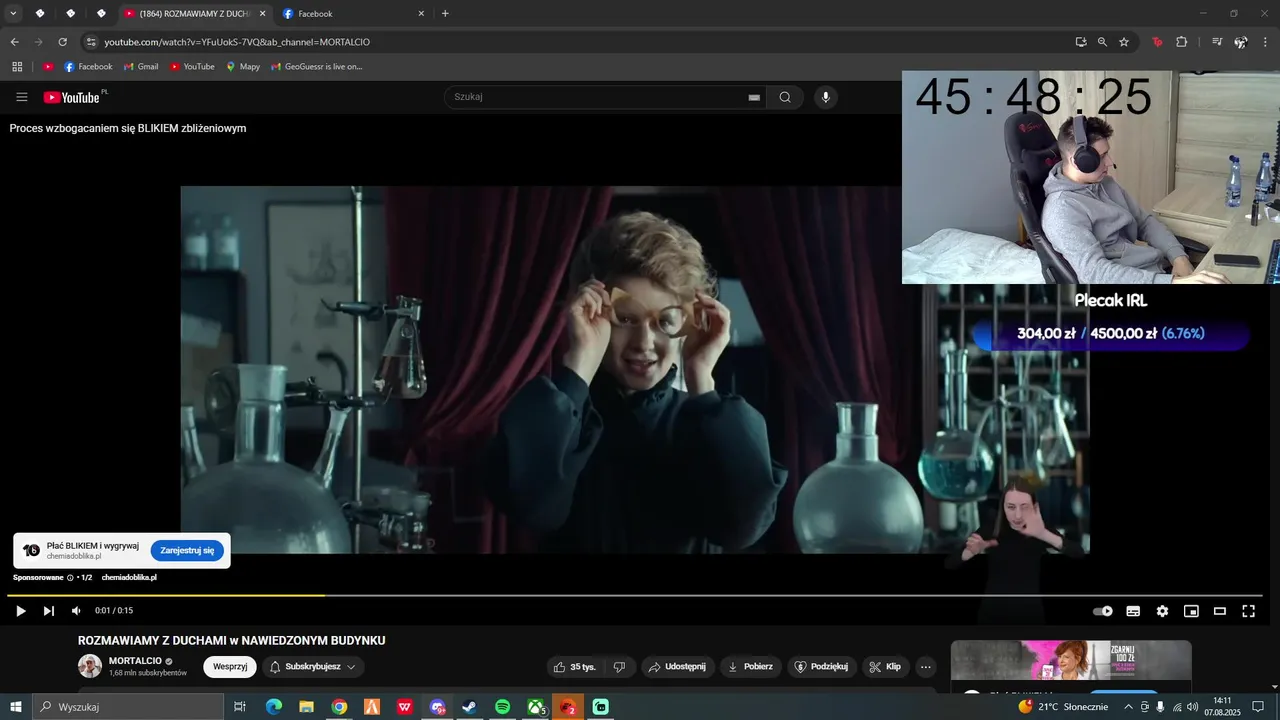Open the tab search dropdown arrow
Screen dimensions: 1280x720
pyautogui.click(x=13, y=14)
